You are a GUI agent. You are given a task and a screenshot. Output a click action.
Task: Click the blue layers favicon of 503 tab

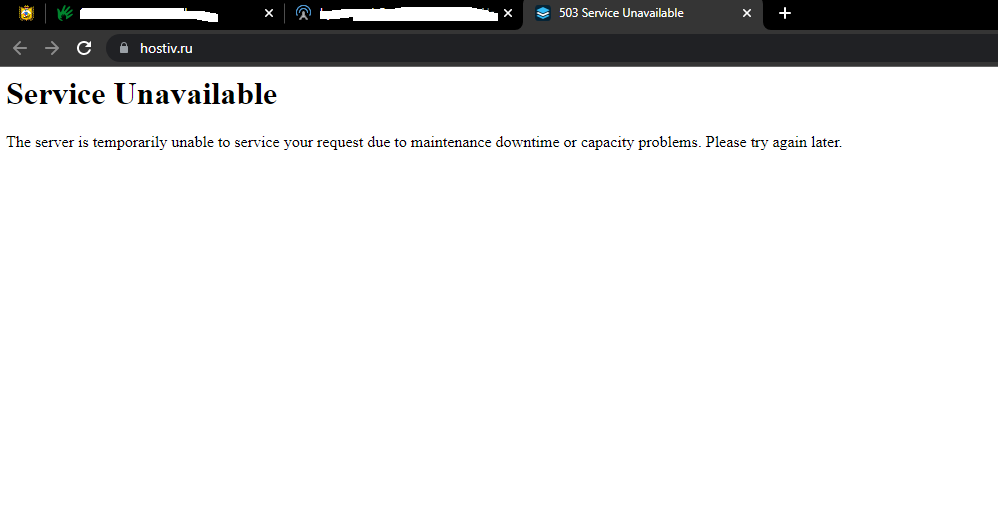point(542,13)
